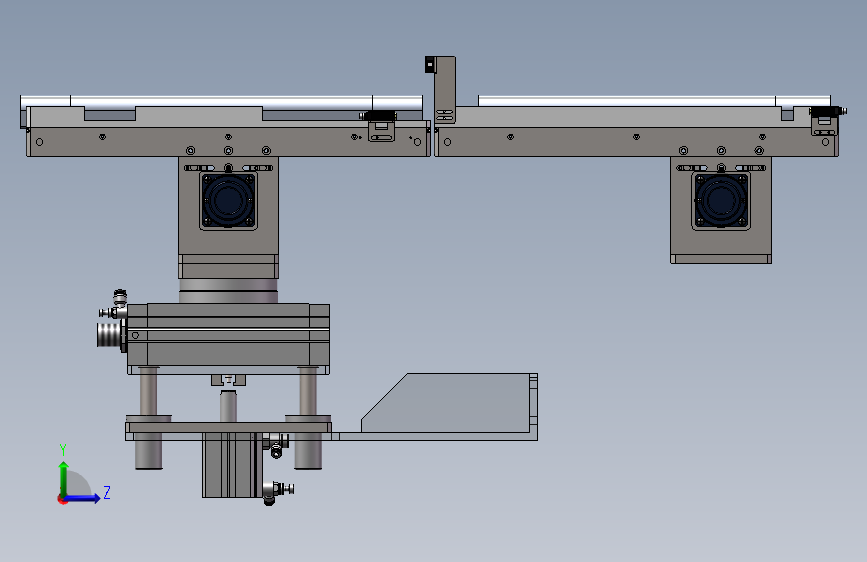Viewport: 867px width, 562px height.
Task: Select the large slide table block under the left motor
Action: point(228,335)
